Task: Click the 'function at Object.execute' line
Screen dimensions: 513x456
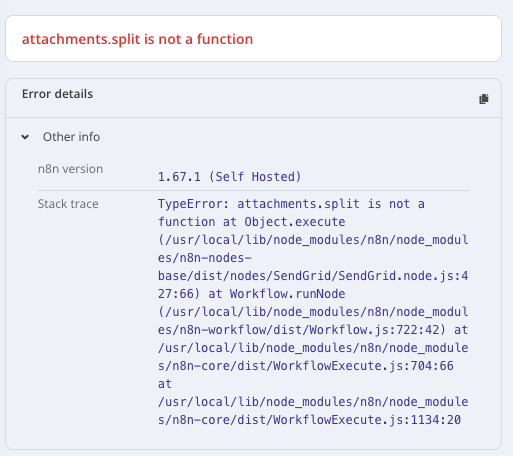Action: (x=251, y=222)
